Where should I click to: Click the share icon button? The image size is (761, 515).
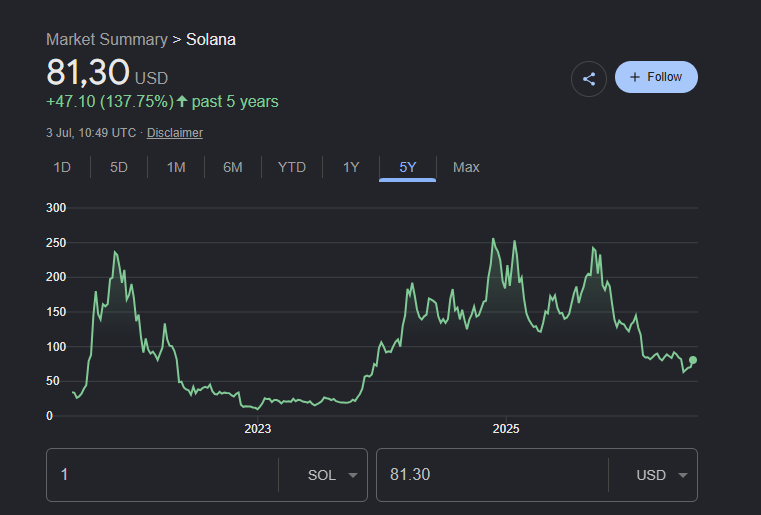589,79
